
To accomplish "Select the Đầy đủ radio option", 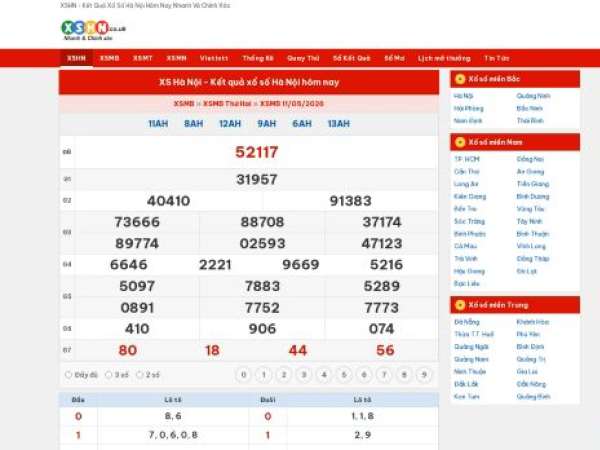I will (68, 375).
